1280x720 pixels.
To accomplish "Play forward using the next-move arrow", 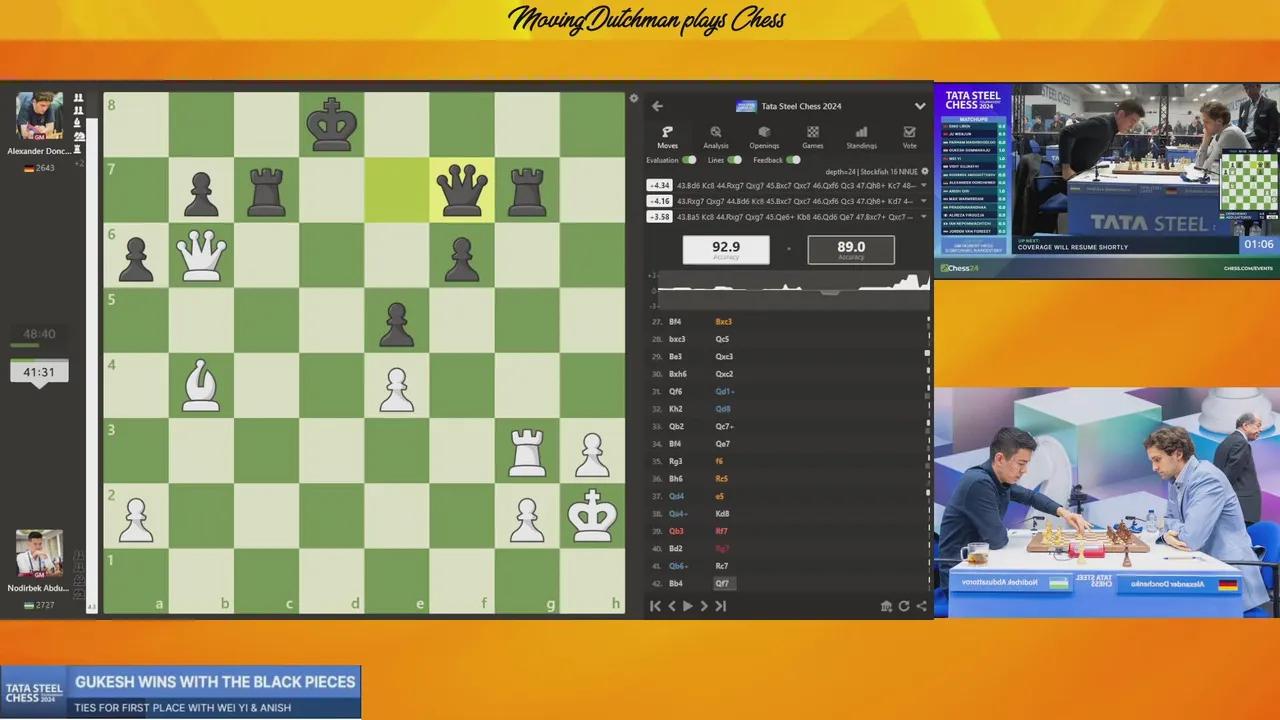I will pyautogui.click(x=703, y=605).
